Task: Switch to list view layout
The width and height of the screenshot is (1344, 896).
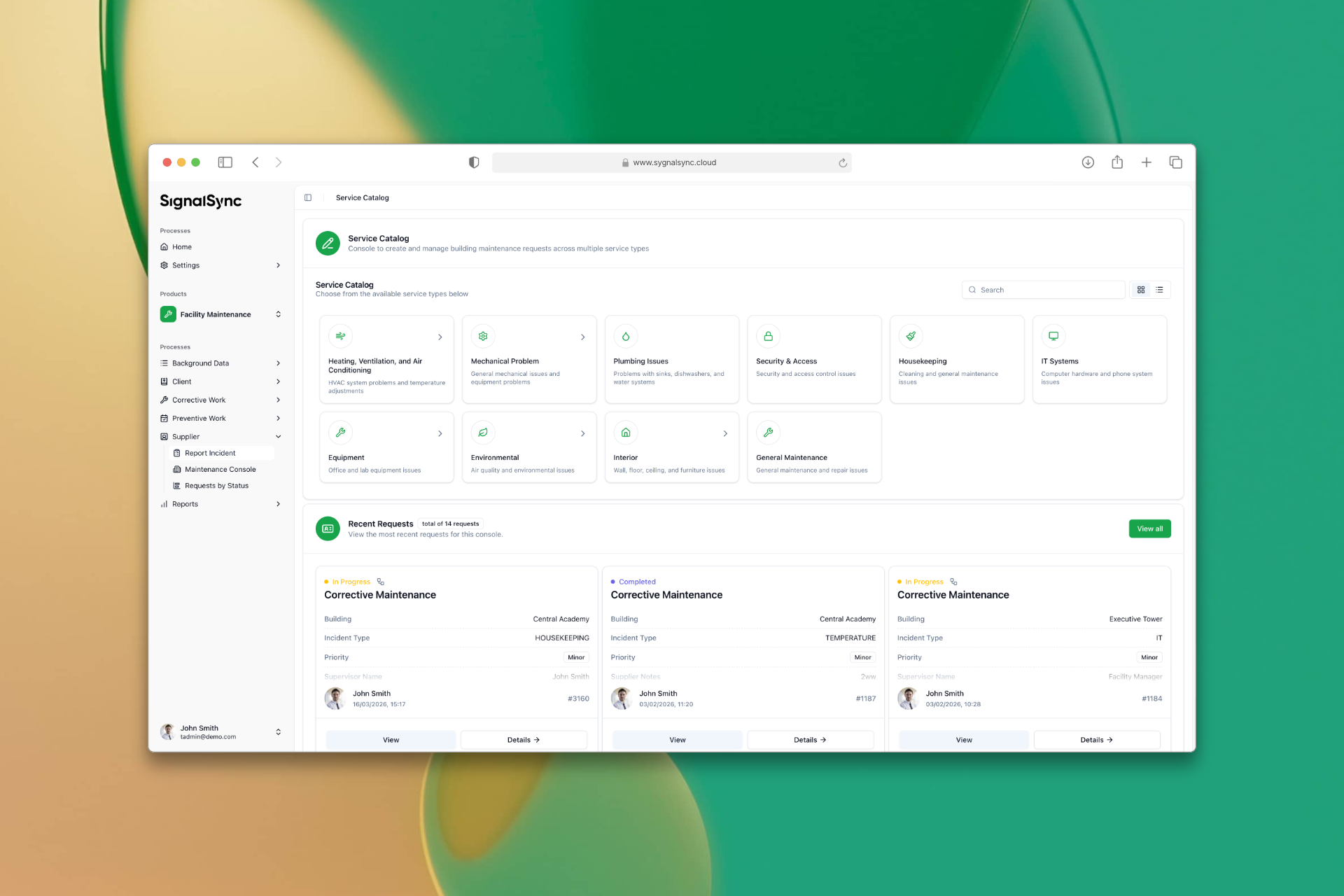Action: [1159, 290]
